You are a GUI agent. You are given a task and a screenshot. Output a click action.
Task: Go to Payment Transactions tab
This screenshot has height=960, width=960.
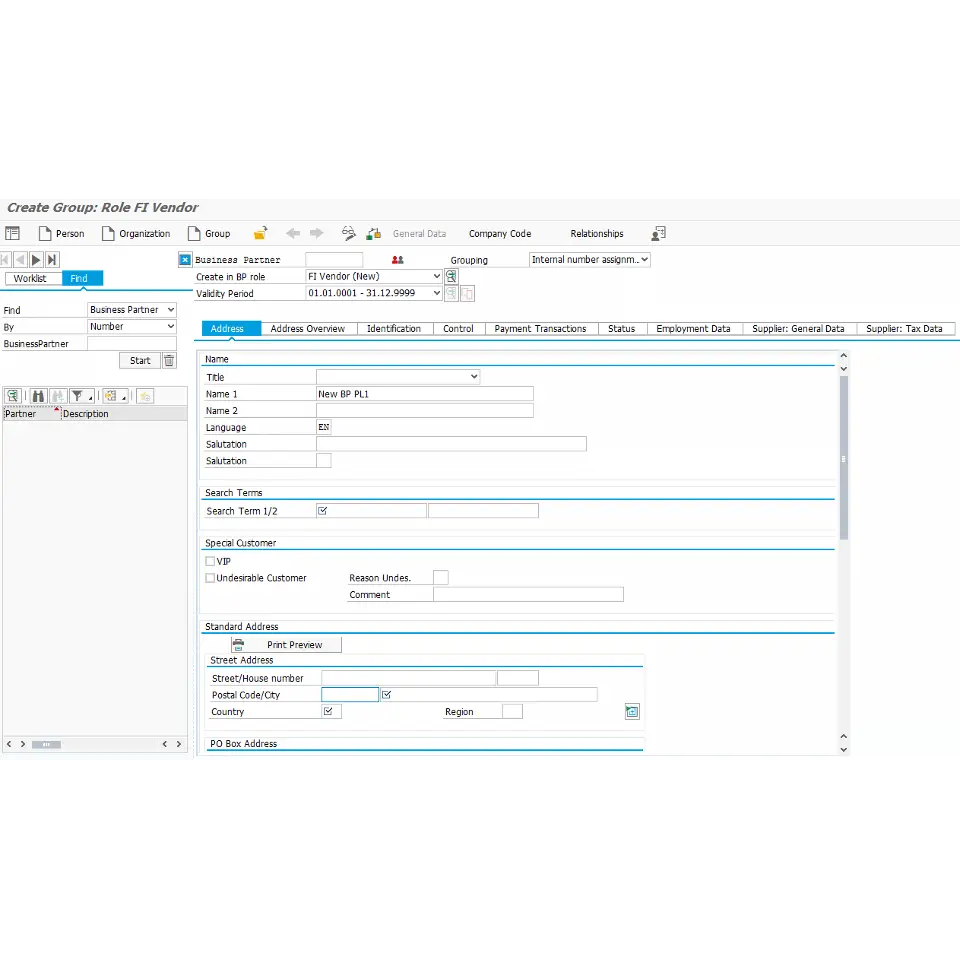pos(541,329)
